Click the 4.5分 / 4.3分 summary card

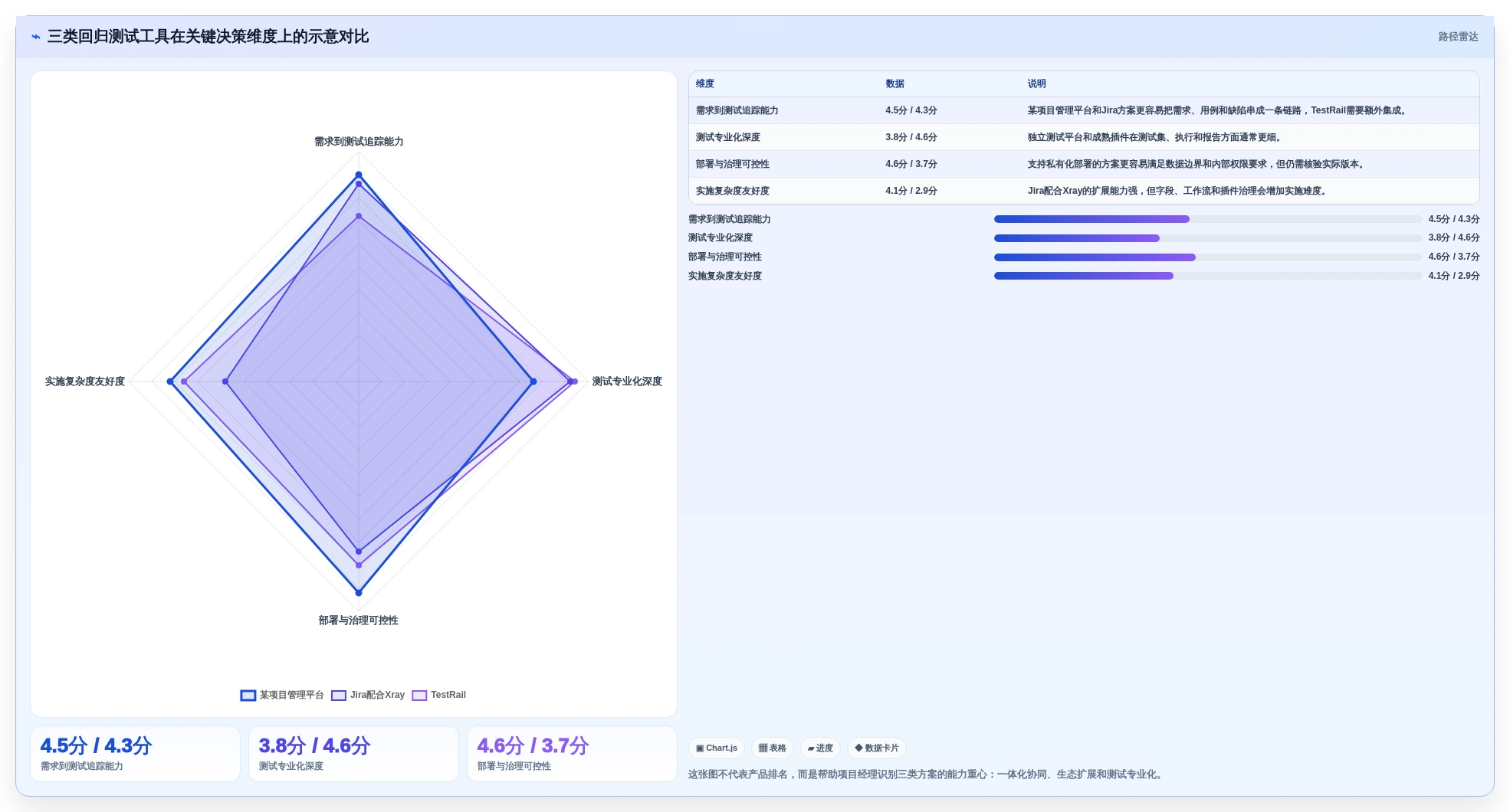coord(135,754)
